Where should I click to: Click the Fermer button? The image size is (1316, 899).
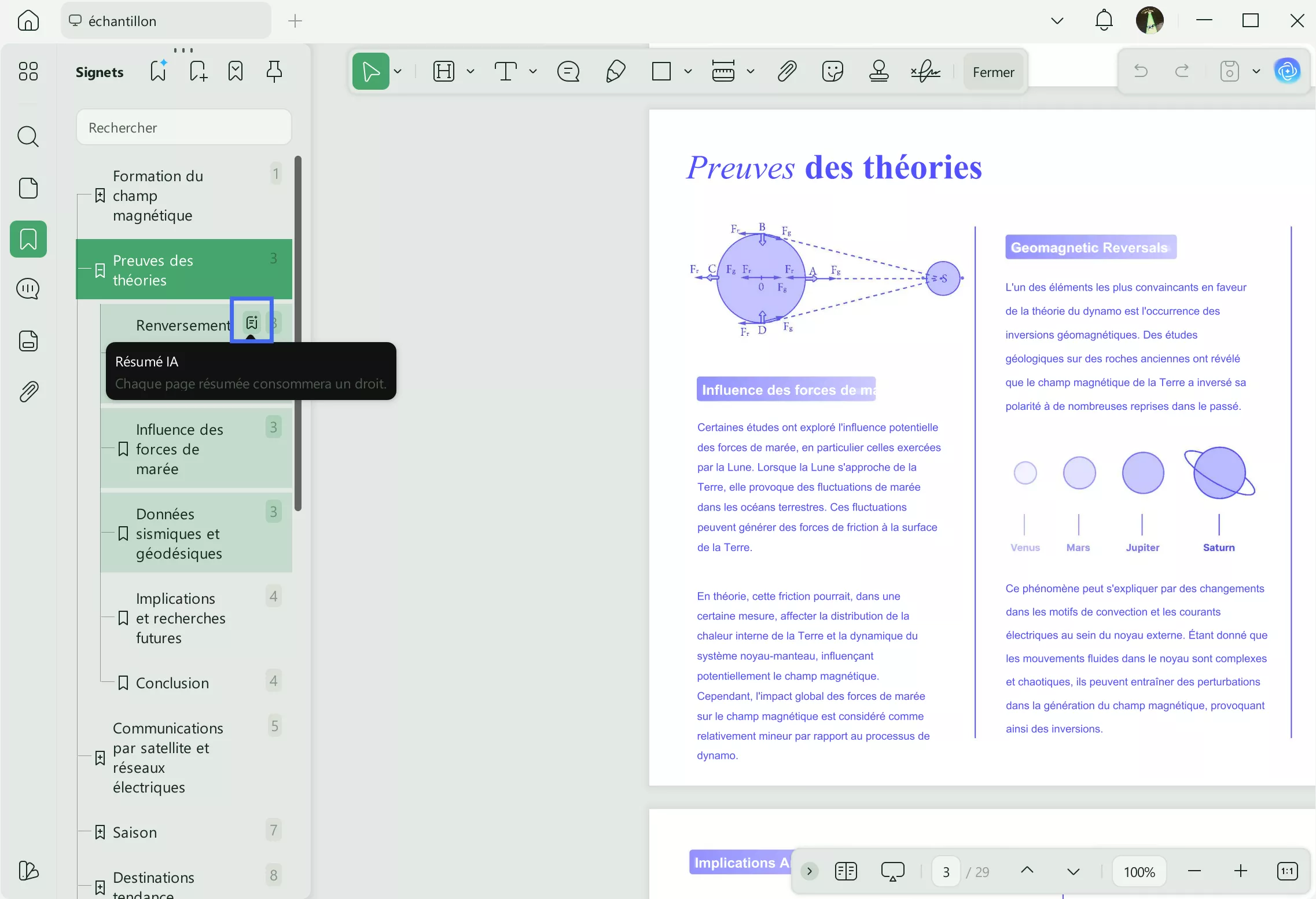993,72
